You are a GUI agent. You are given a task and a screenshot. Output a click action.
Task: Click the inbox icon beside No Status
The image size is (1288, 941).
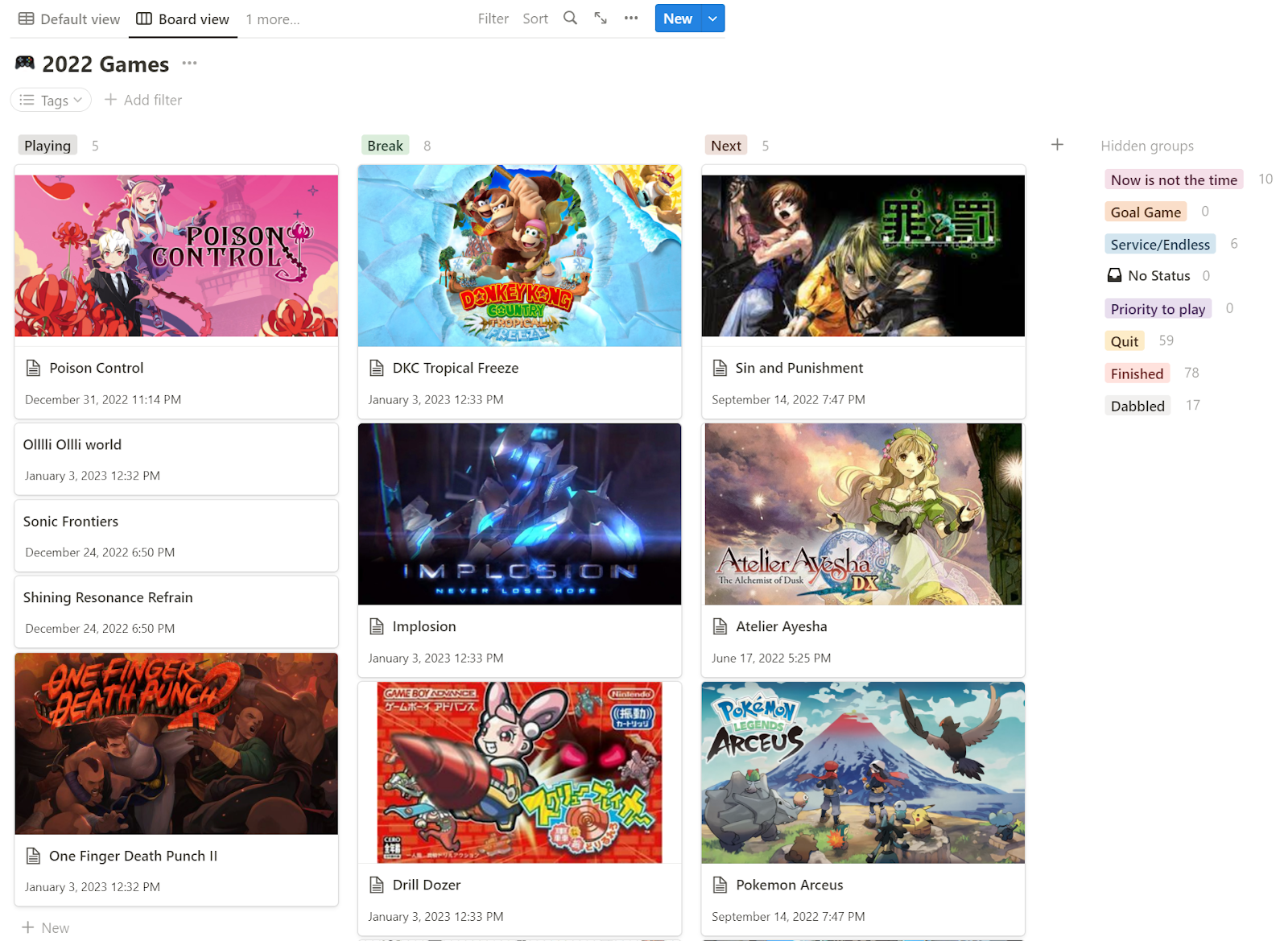[1114, 275]
